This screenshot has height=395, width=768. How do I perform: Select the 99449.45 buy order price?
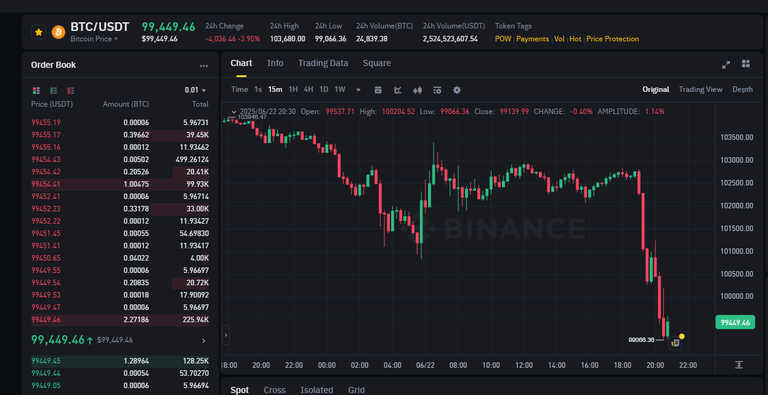[x=46, y=361]
